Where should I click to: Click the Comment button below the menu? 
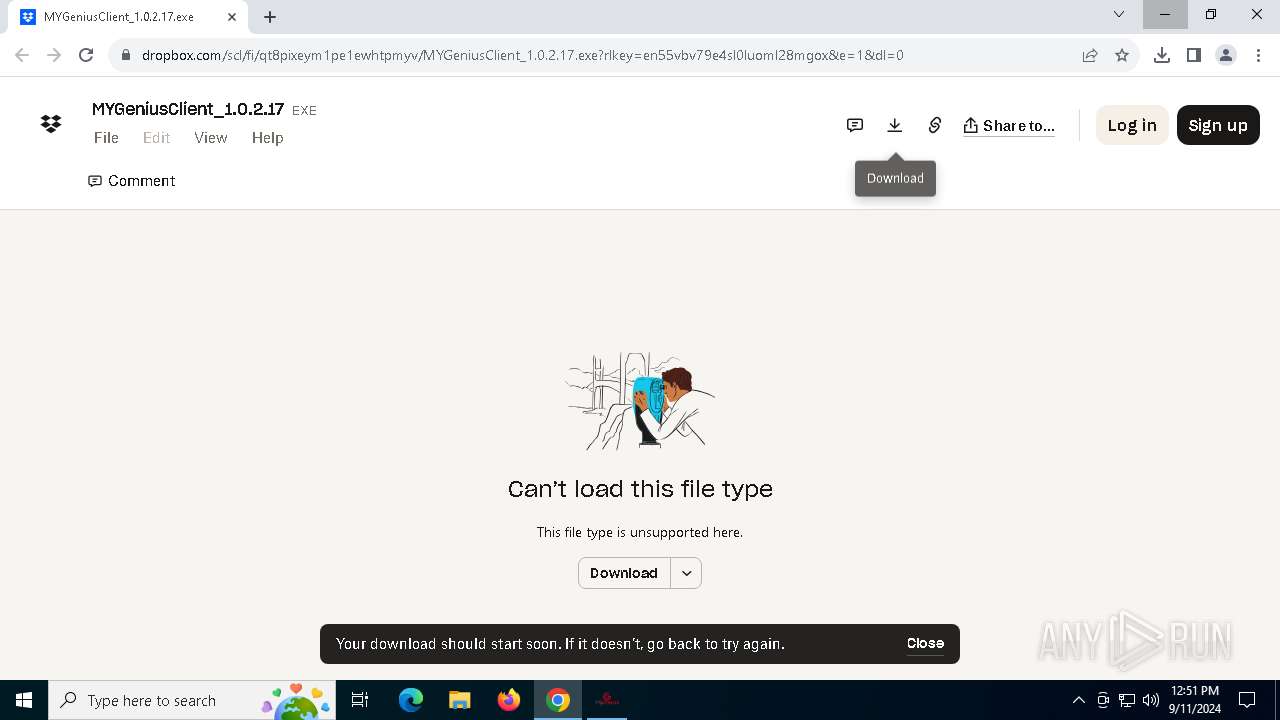(132, 181)
